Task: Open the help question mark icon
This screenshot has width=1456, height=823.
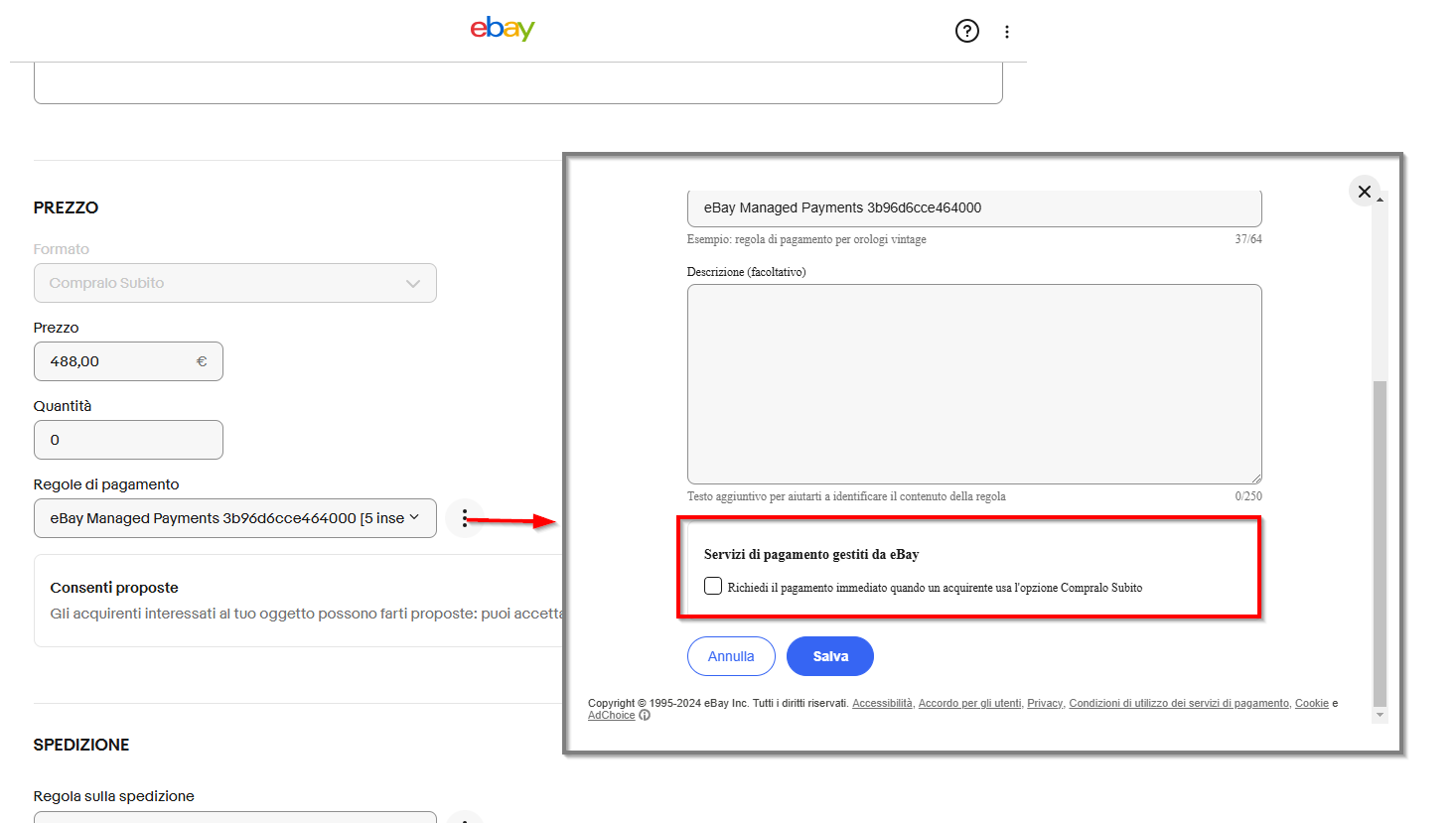Action: point(966,31)
